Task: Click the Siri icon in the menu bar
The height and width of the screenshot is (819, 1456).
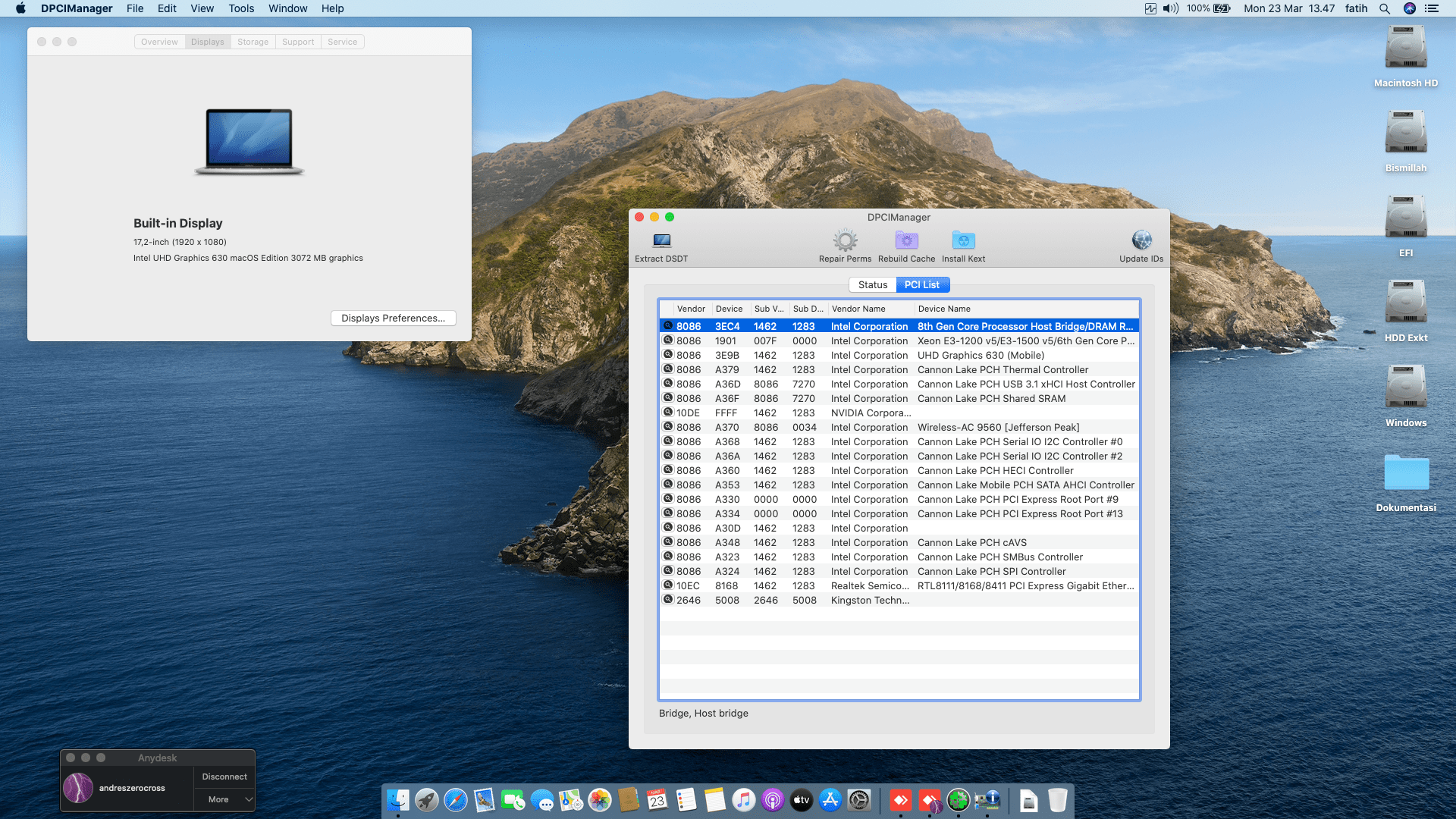Action: tap(1410, 8)
